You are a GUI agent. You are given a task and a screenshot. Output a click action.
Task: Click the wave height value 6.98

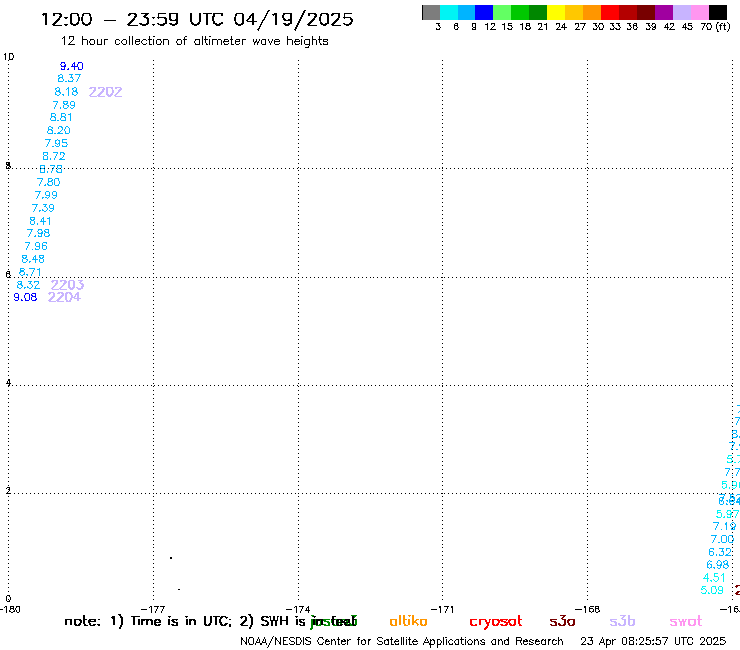718,565
